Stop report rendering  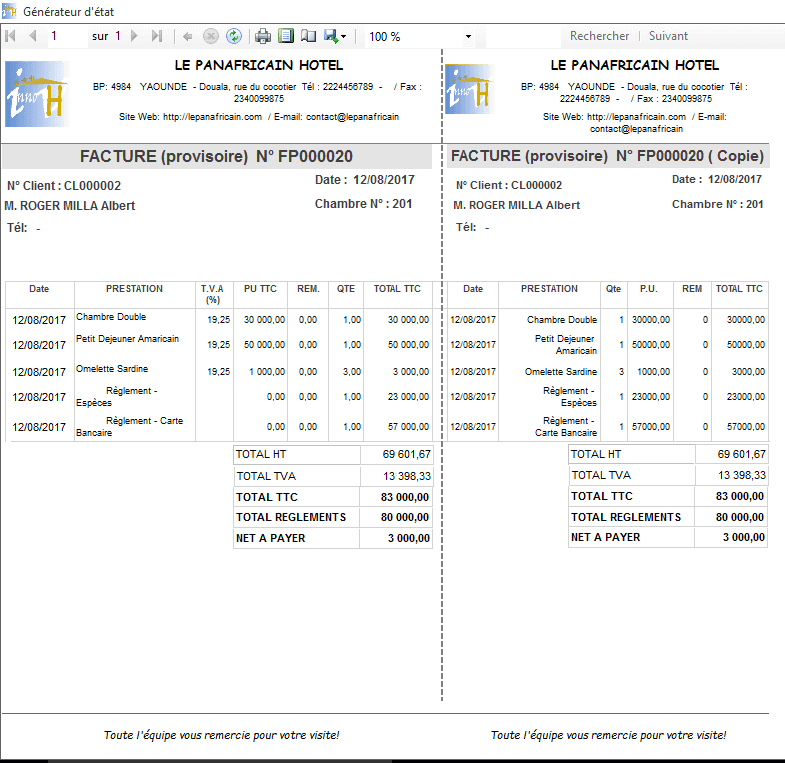210,36
